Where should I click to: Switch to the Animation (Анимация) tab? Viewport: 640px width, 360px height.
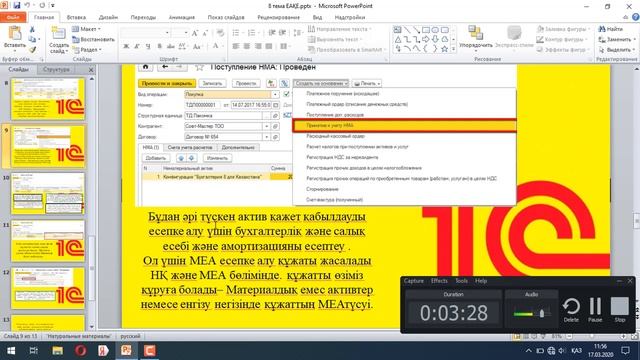(x=182, y=17)
